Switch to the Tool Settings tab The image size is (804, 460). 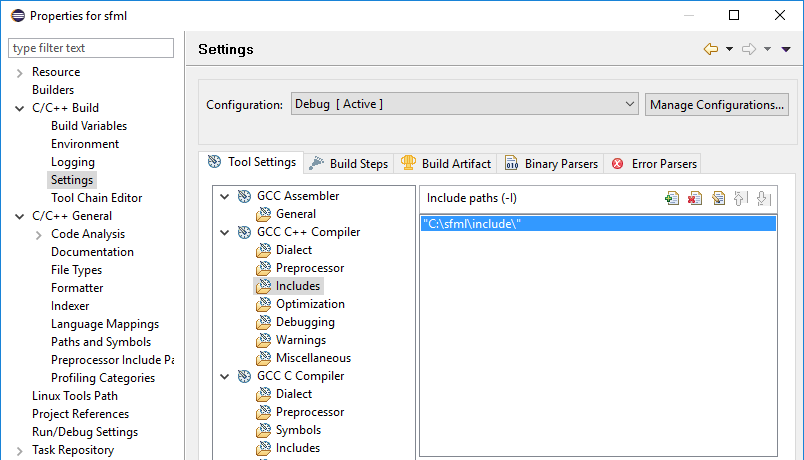251,162
